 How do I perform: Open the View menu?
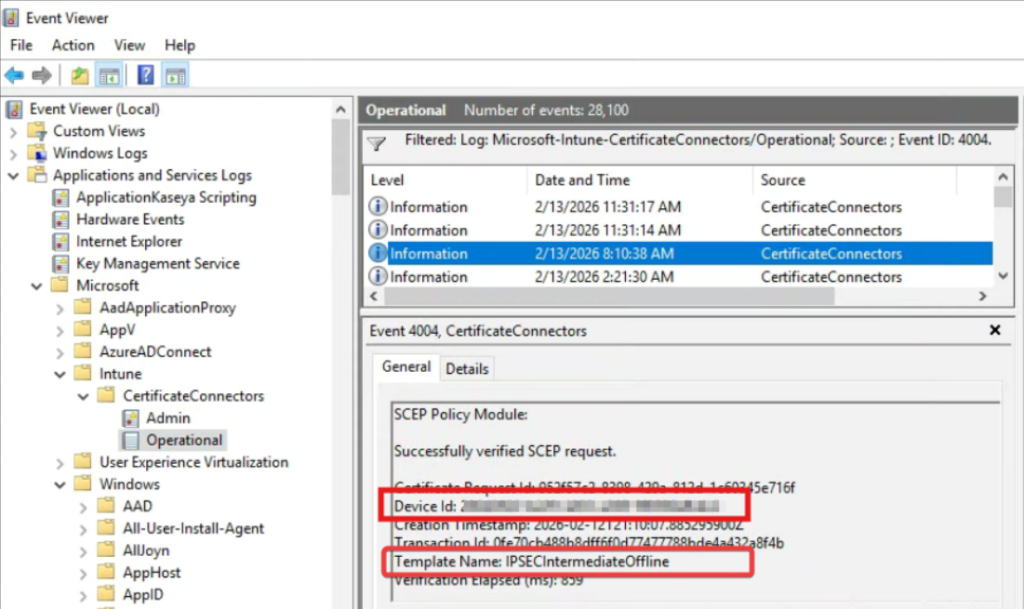(x=129, y=45)
